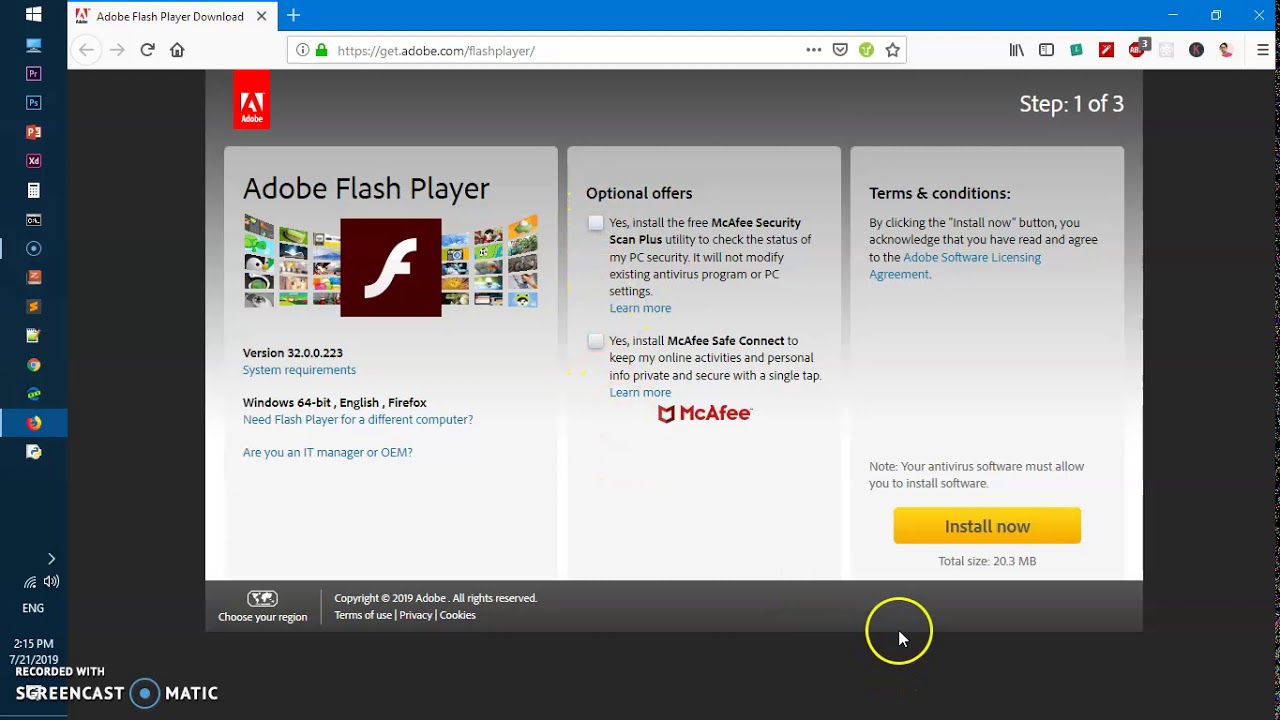1280x720 pixels.
Task: Click Need Flash Player for a different computer
Action: pyautogui.click(x=358, y=420)
